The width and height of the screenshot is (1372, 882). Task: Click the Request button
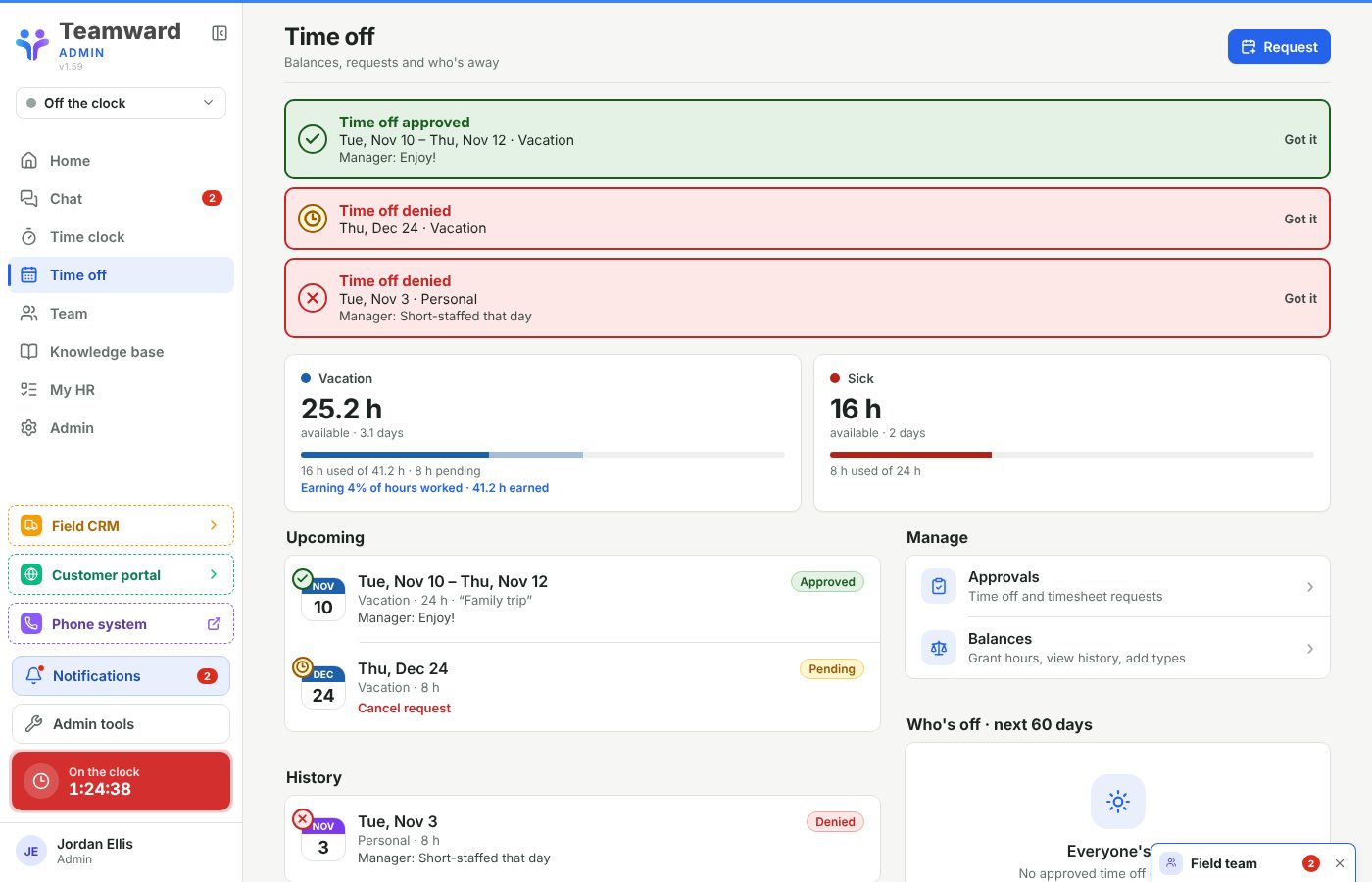pos(1279,47)
